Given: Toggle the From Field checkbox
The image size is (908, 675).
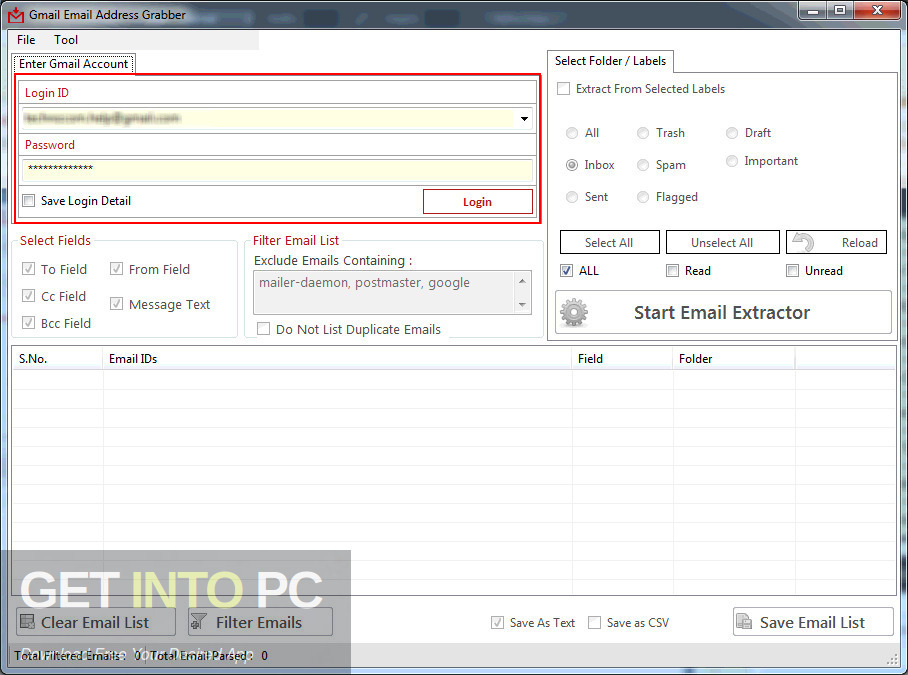Looking at the screenshot, I should pos(116,269).
